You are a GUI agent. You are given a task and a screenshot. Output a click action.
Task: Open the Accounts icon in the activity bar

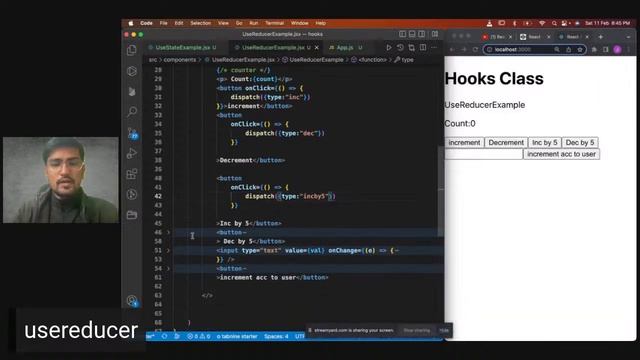click(132, 301)
